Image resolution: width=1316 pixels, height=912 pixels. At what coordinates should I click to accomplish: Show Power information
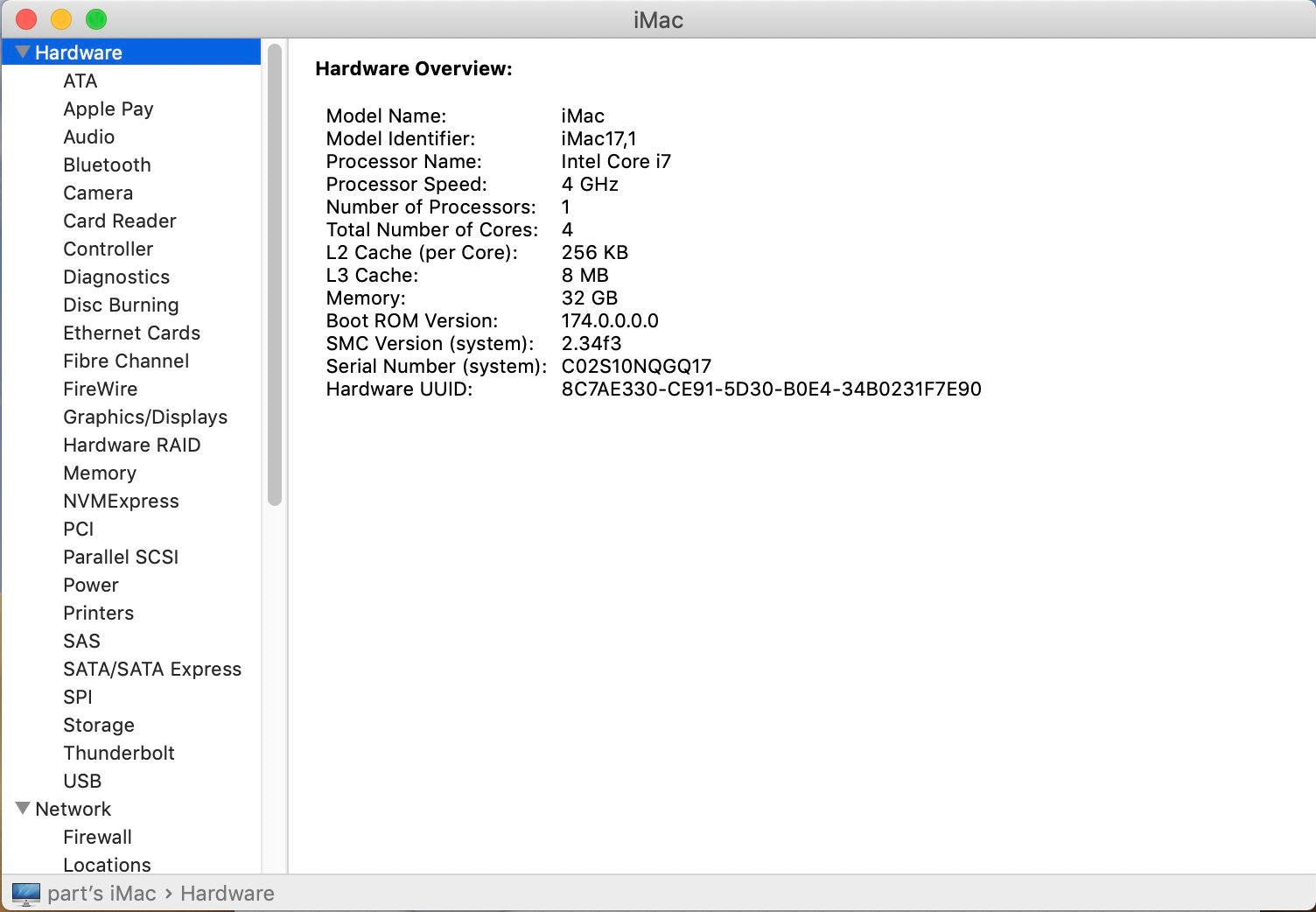click(90, 585)
